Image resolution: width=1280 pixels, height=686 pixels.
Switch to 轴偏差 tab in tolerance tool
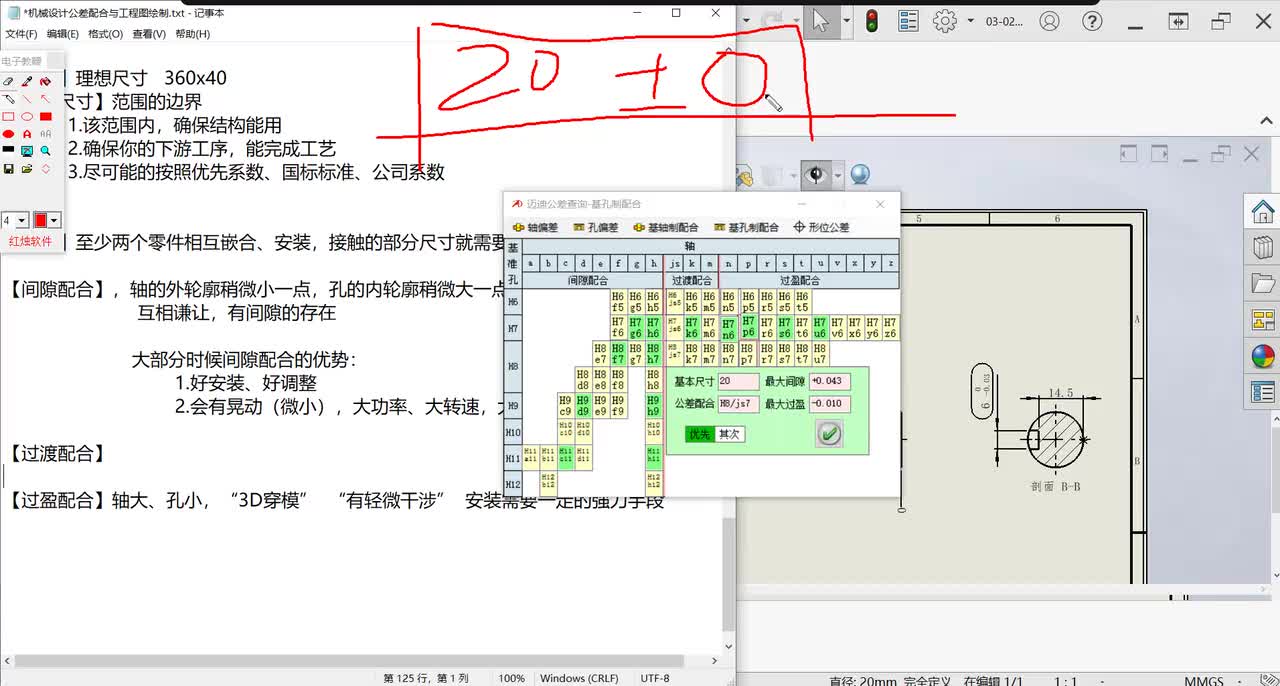536,227
